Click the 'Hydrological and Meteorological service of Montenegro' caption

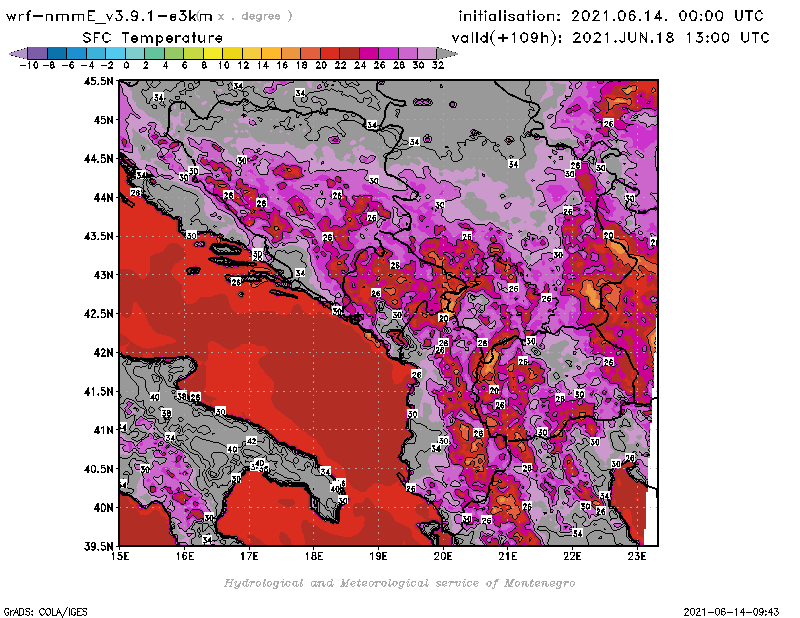[x=399, y=583]
